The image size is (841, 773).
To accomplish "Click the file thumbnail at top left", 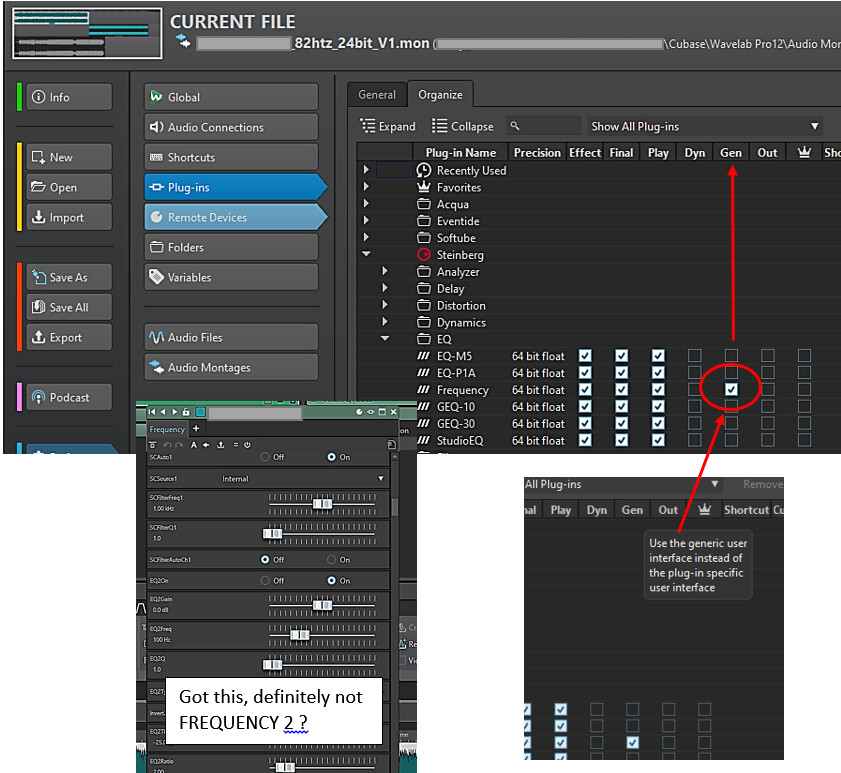I will pos(87,33).
